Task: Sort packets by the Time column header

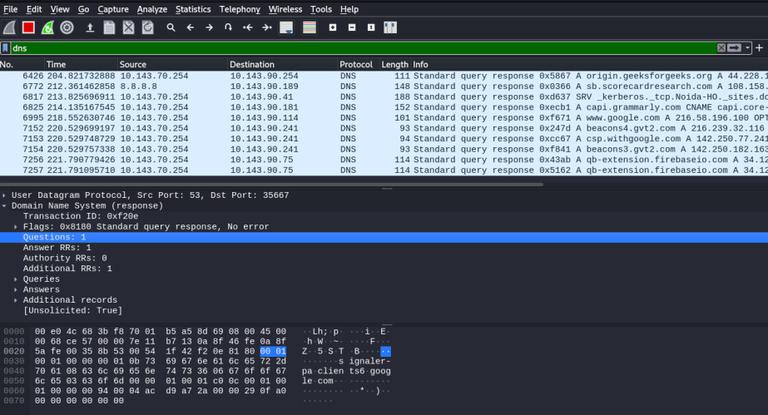Action: 56,64
